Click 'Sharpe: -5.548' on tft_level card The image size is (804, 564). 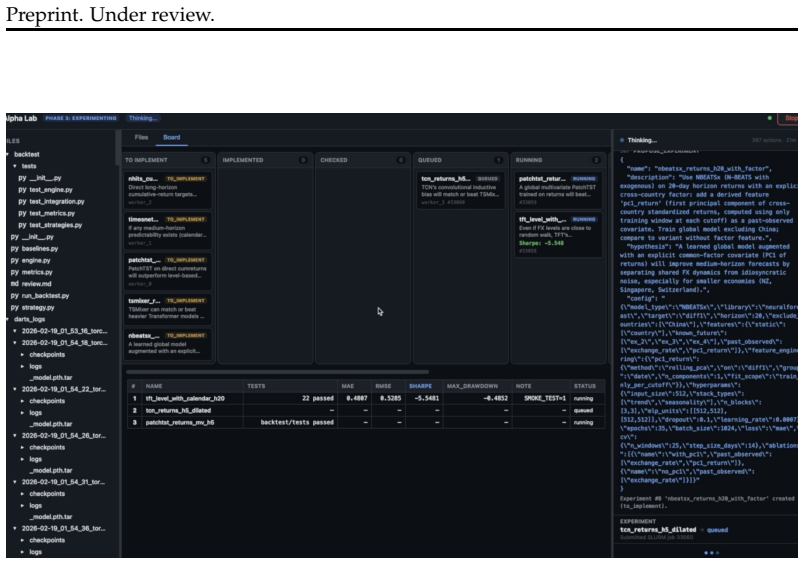click(541, 243)
